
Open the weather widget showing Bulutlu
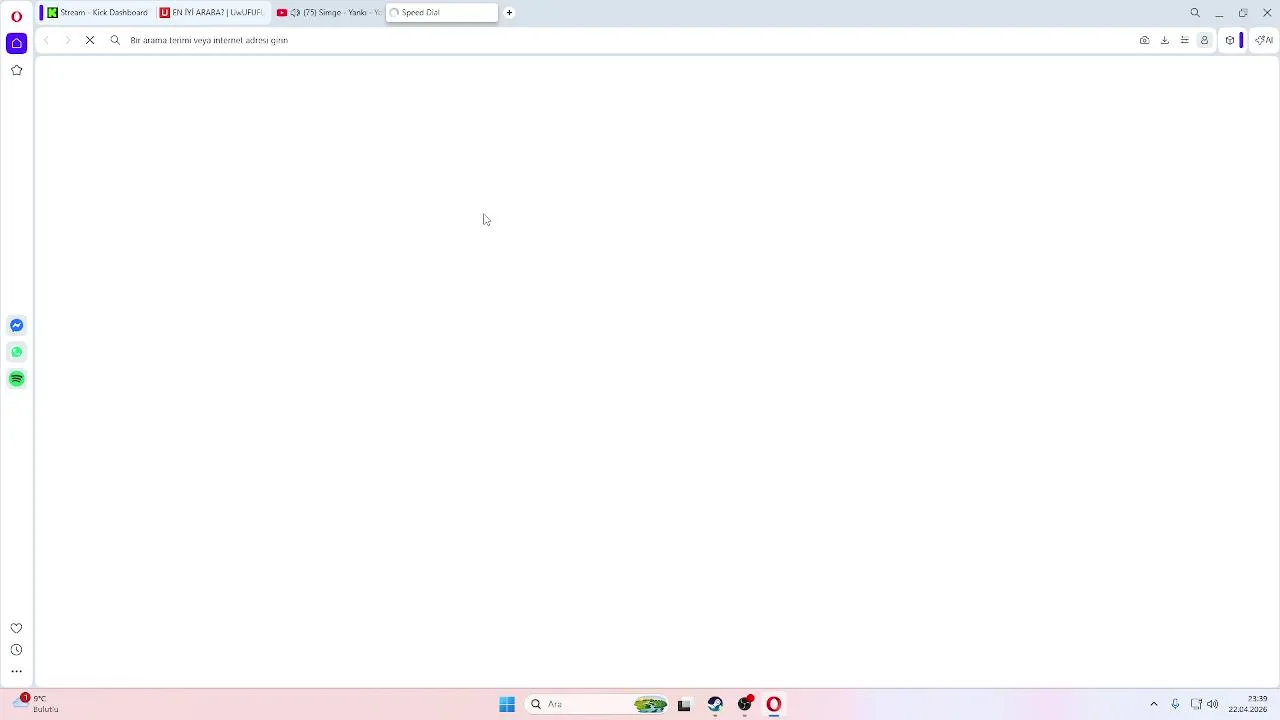point(36,704)
